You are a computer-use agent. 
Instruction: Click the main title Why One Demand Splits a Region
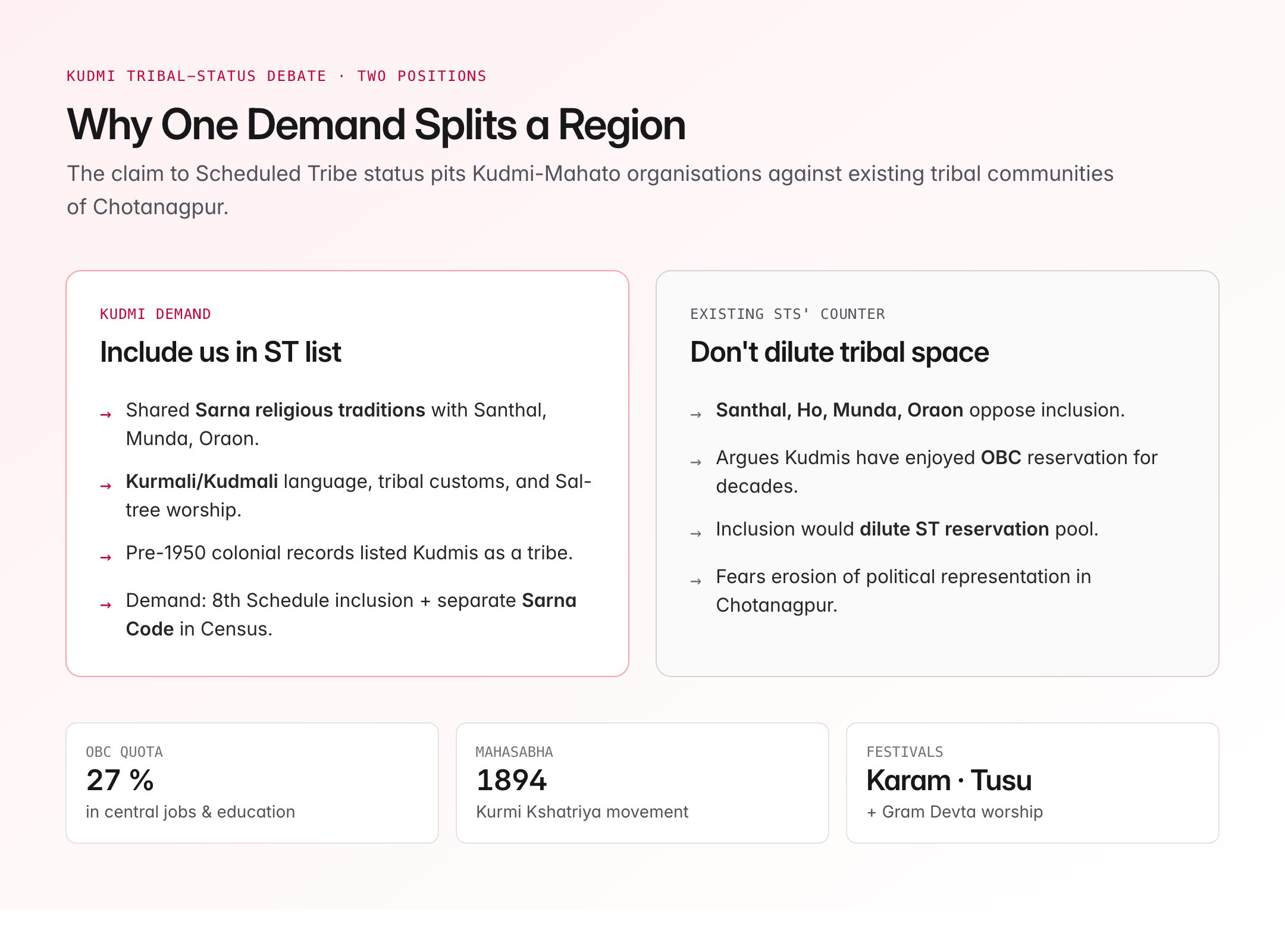click(376, 125)
